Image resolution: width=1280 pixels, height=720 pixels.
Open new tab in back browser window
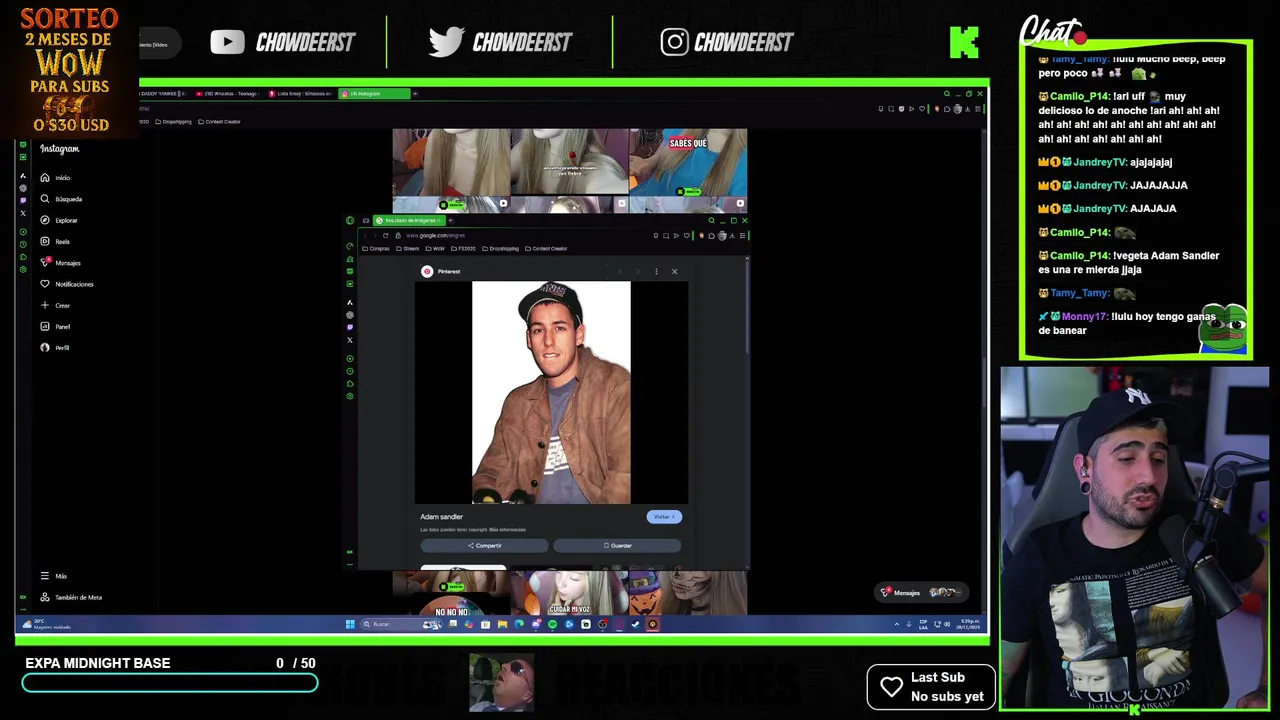point(415,93)
